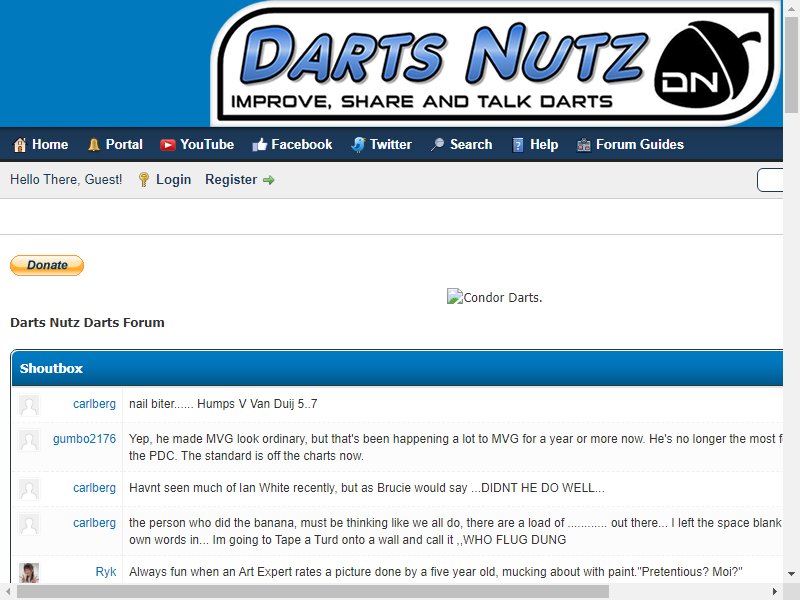Open gumbo2176's profile link
Screen dimensions: 800x600
84,439
